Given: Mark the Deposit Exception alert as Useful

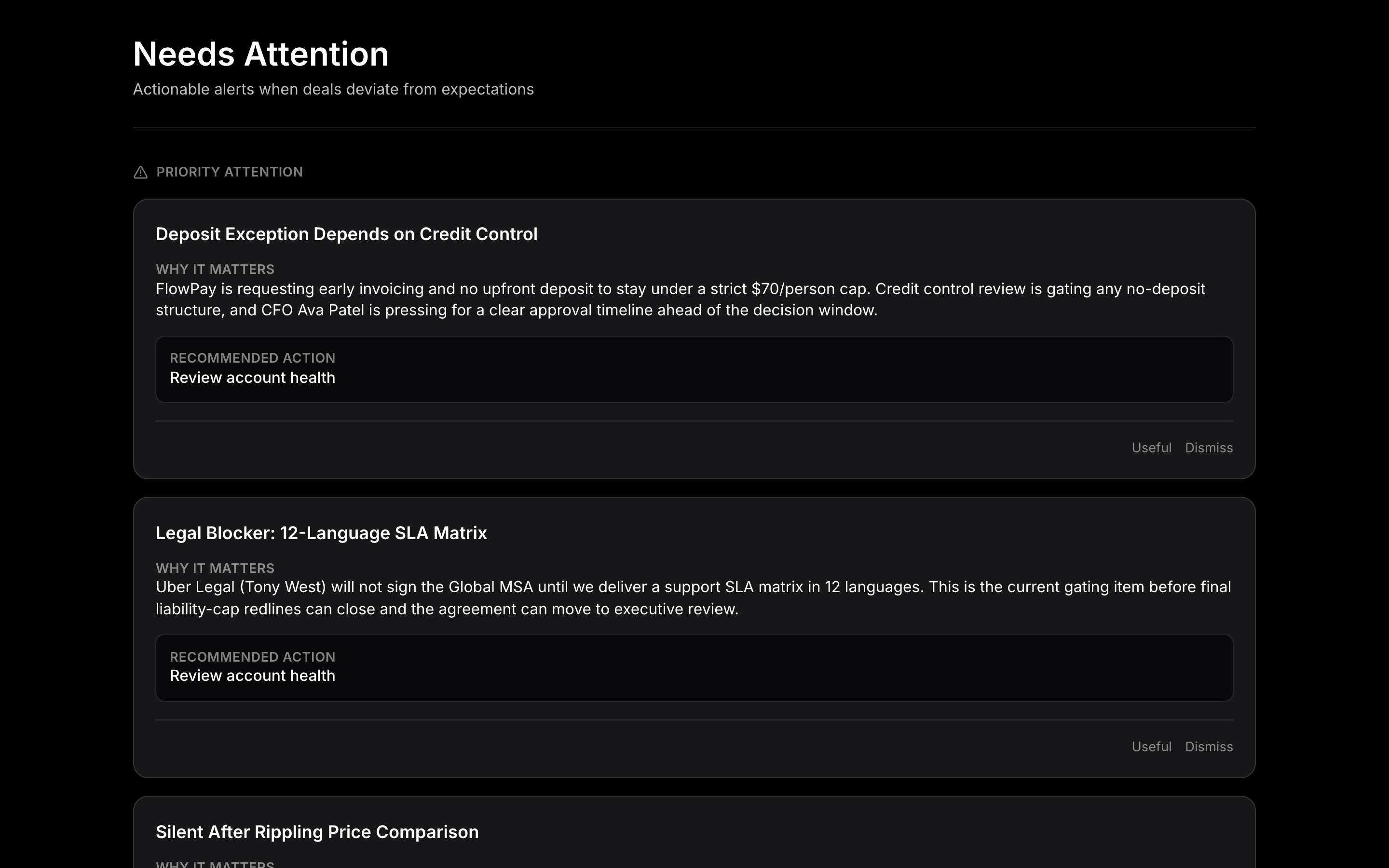Looking at the screenshot, I should 1151,448.
